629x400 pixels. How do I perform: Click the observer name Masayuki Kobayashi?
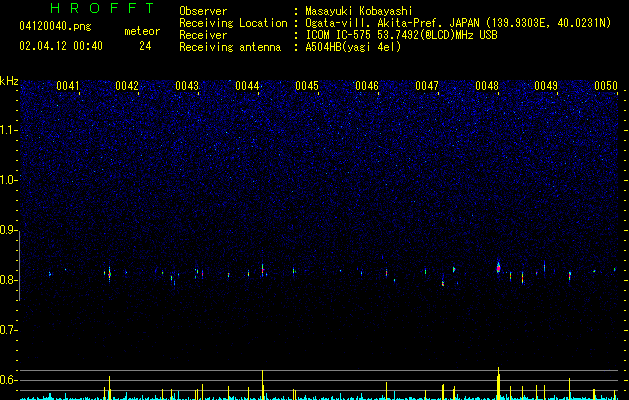click(359, 11)
